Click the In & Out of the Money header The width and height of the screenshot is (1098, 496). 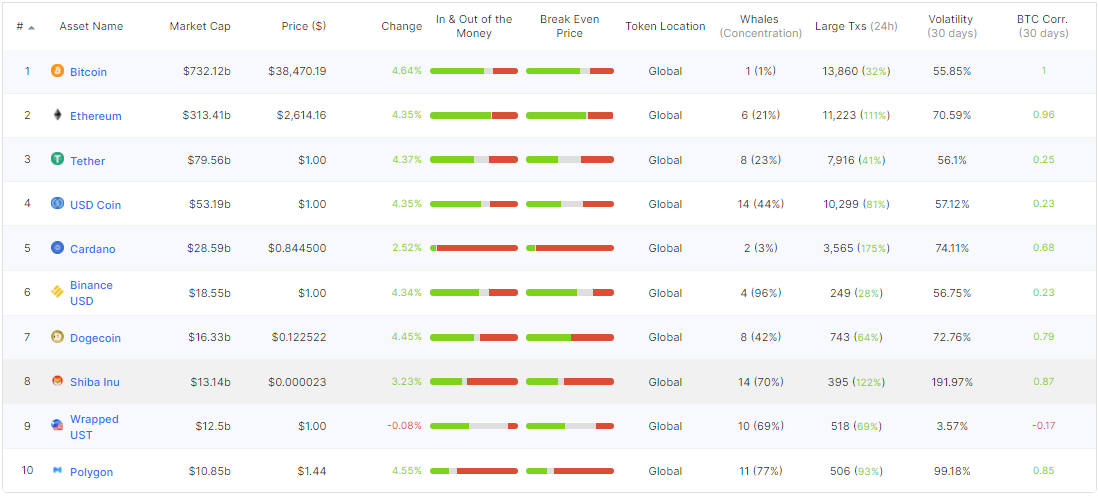click(x=474, y=26)
